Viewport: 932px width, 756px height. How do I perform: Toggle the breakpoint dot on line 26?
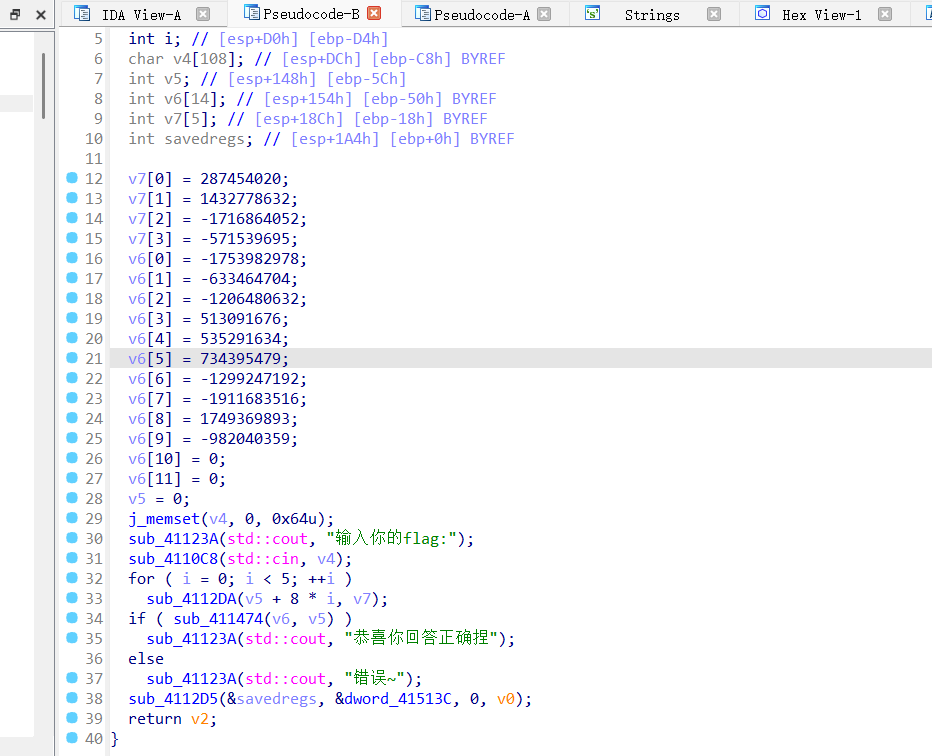pyautogui.click(x=72, y=458)
